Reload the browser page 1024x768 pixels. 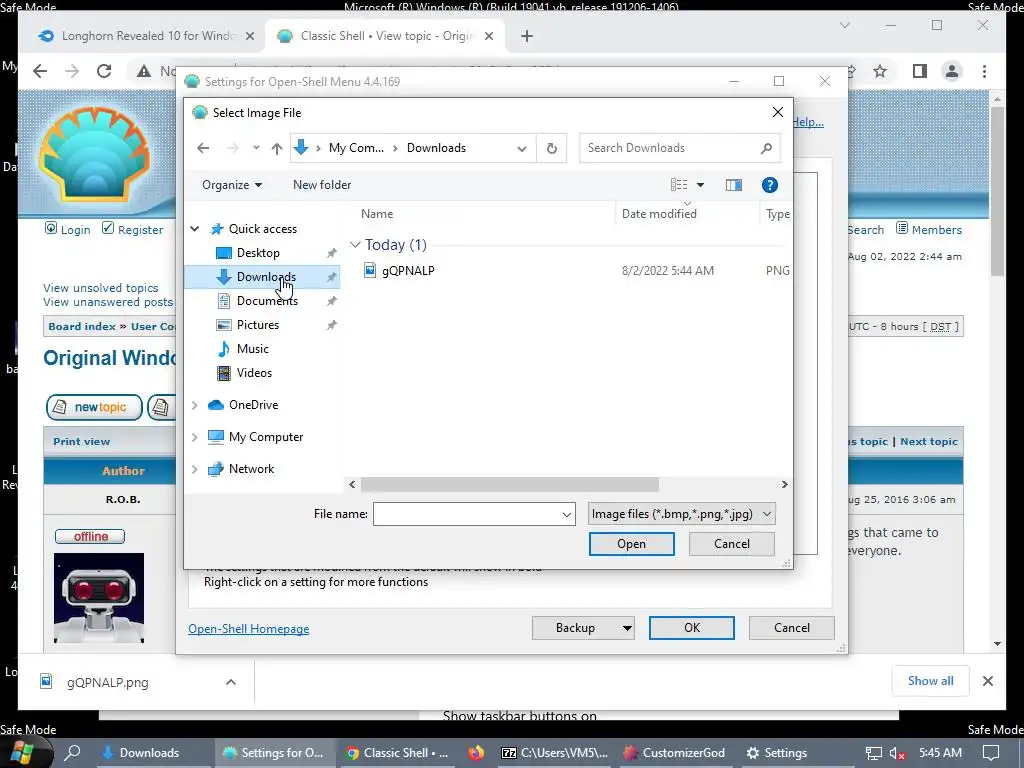click(104, 71)
